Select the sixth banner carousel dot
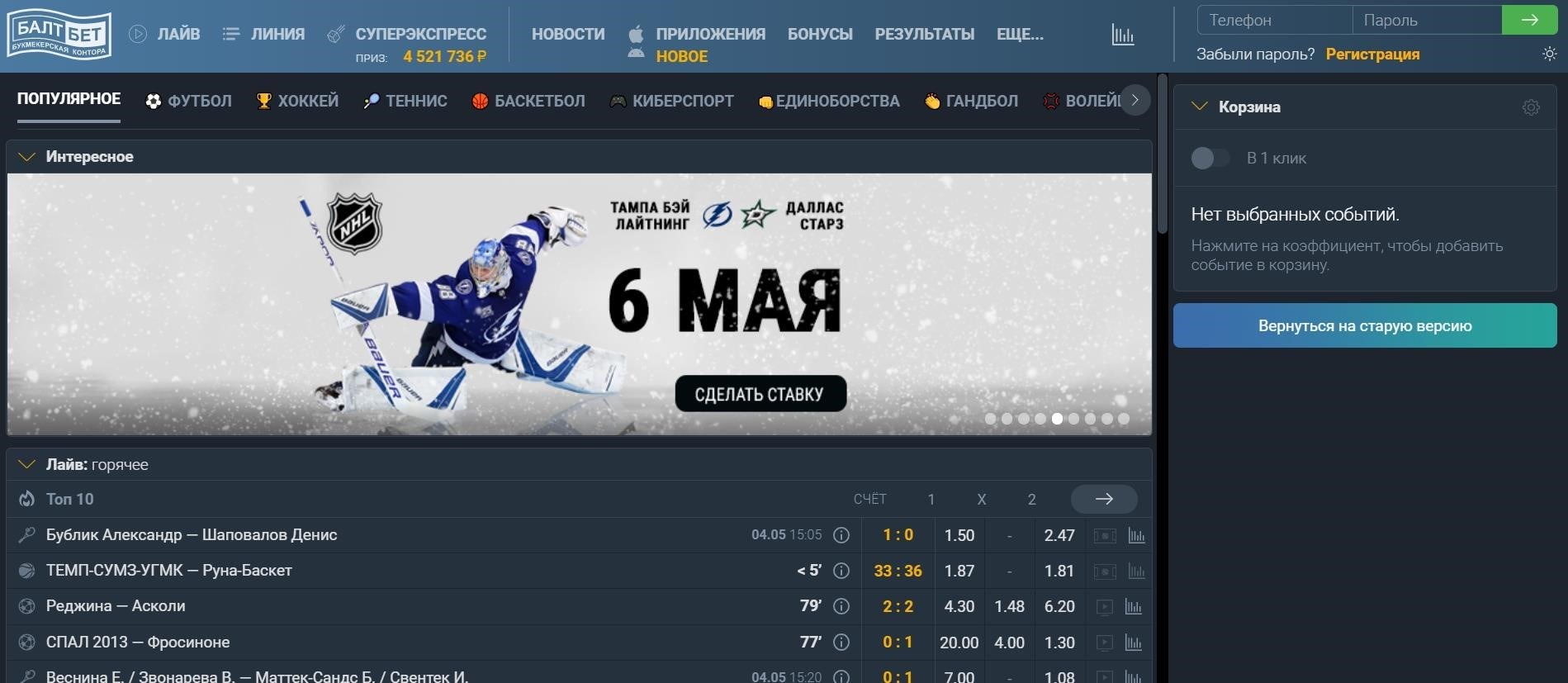This screenshot has height=683, width=1568. [1073, 419]
